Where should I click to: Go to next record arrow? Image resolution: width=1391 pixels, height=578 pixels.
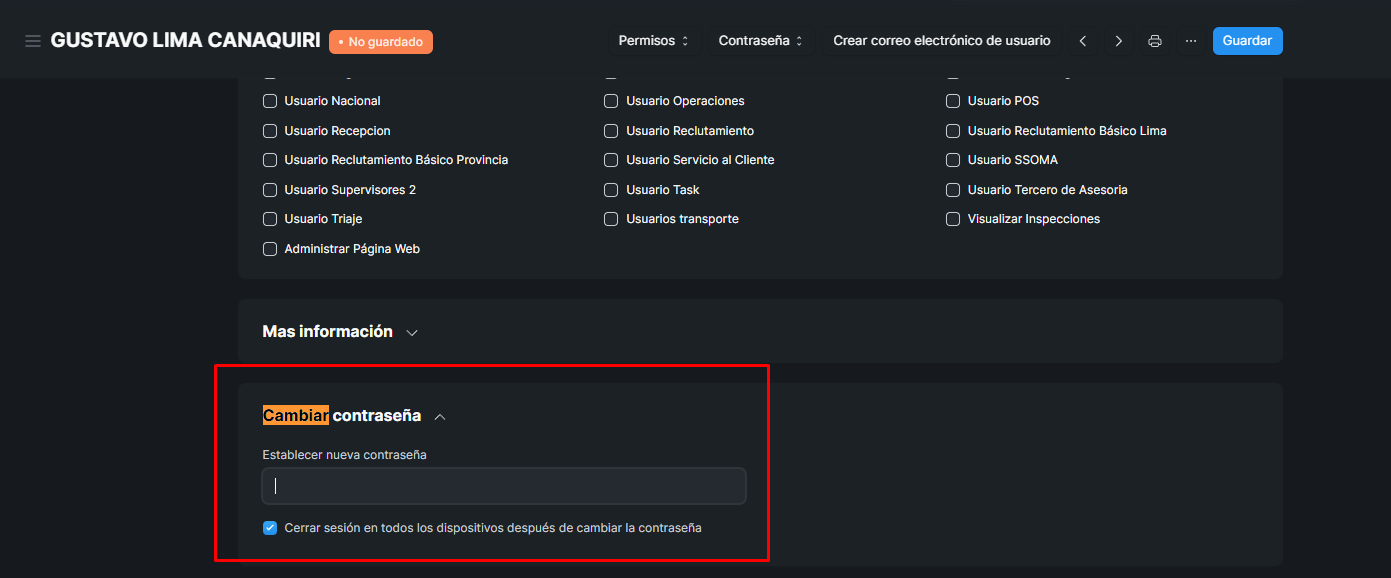[1118, 41]
